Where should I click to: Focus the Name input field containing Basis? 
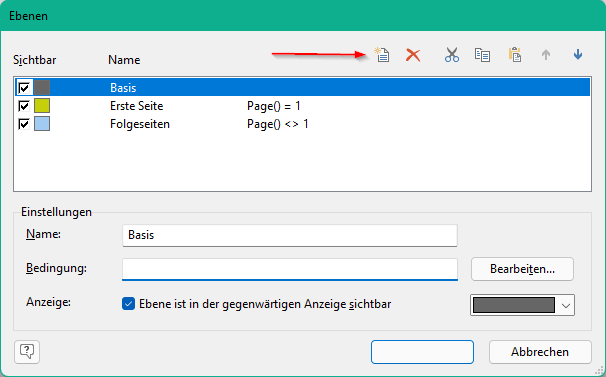click(x=290, y=235)
